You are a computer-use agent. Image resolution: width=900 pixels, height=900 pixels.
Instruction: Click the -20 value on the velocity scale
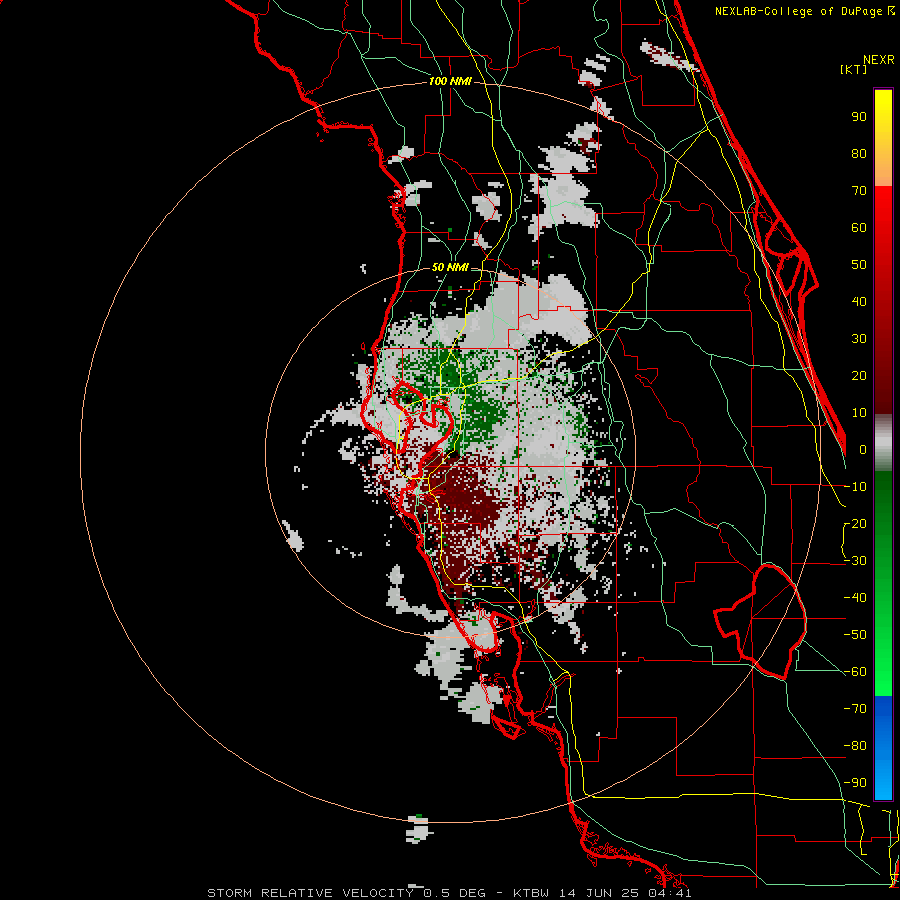tap(855, 523)
